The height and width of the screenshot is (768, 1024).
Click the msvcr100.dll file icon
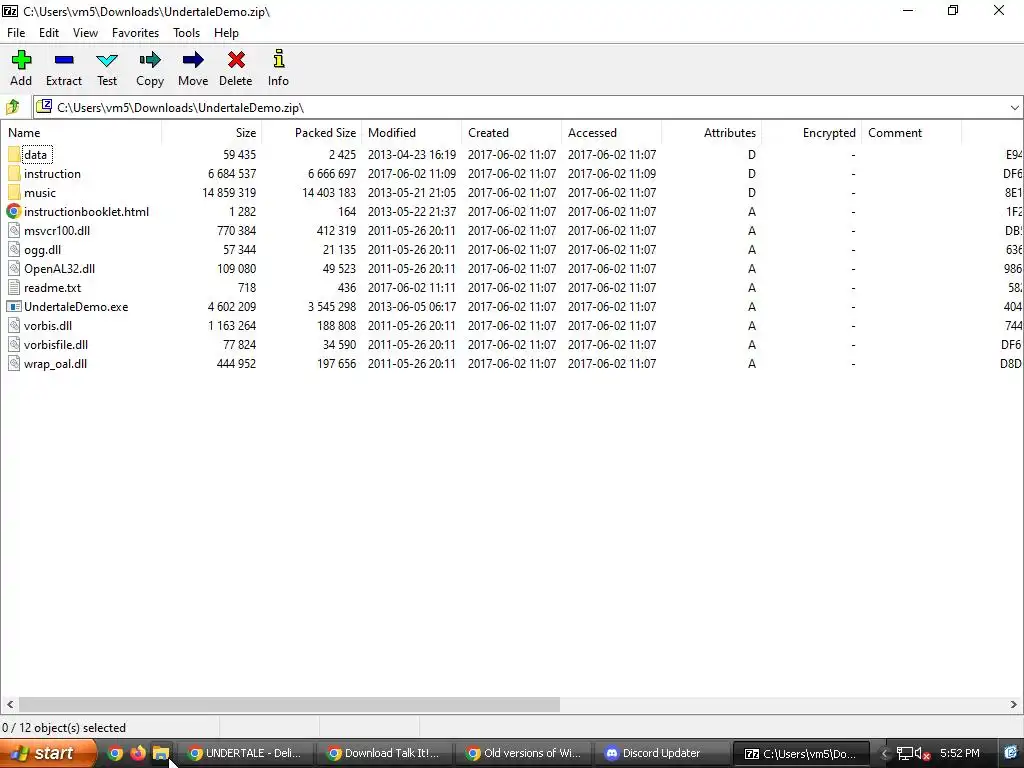tap(14, 231)
